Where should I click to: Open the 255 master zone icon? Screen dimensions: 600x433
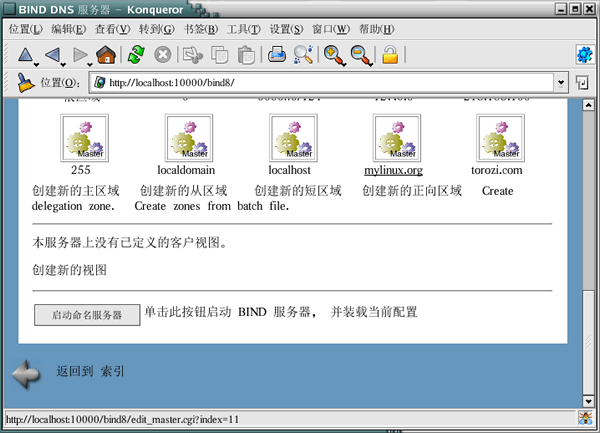tap(84, 138)
